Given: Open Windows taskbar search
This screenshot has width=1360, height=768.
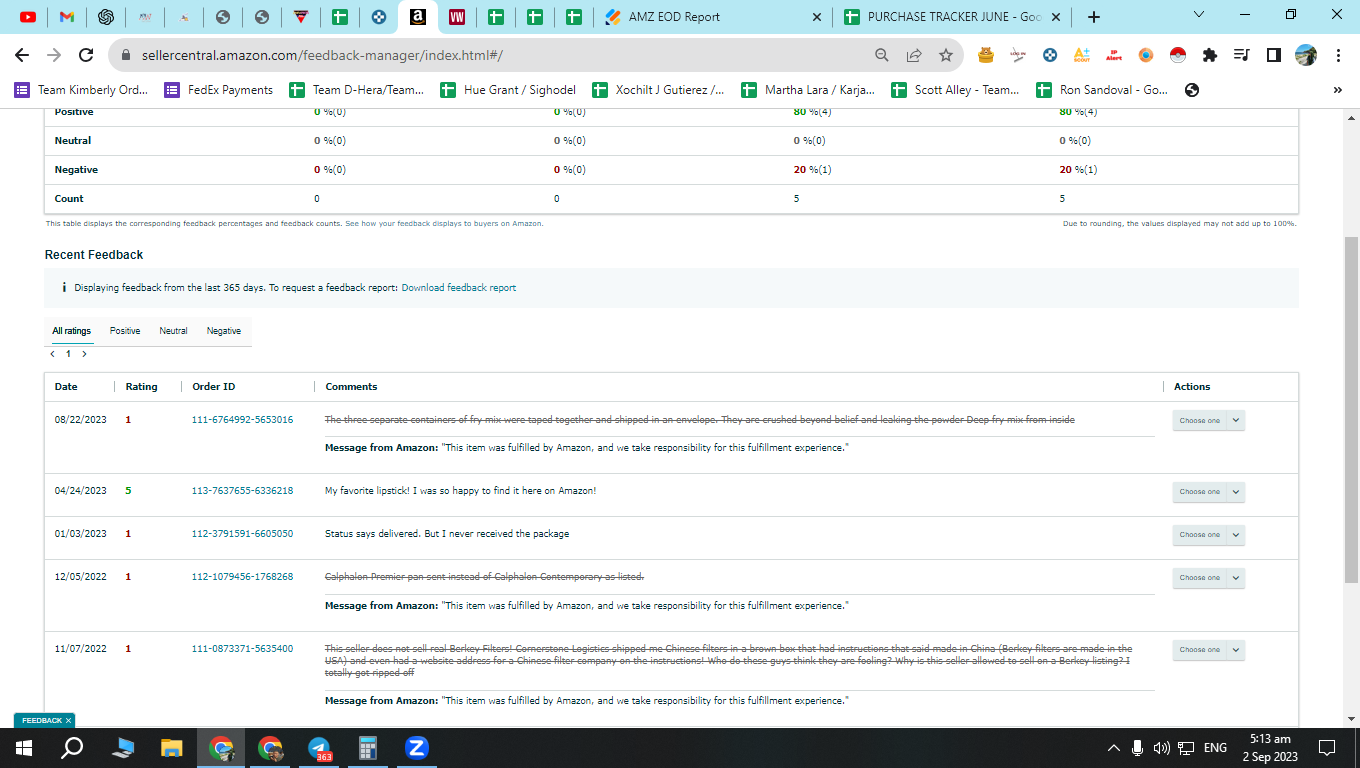Looking at the screenshot, I should click(x=72, y=747).
